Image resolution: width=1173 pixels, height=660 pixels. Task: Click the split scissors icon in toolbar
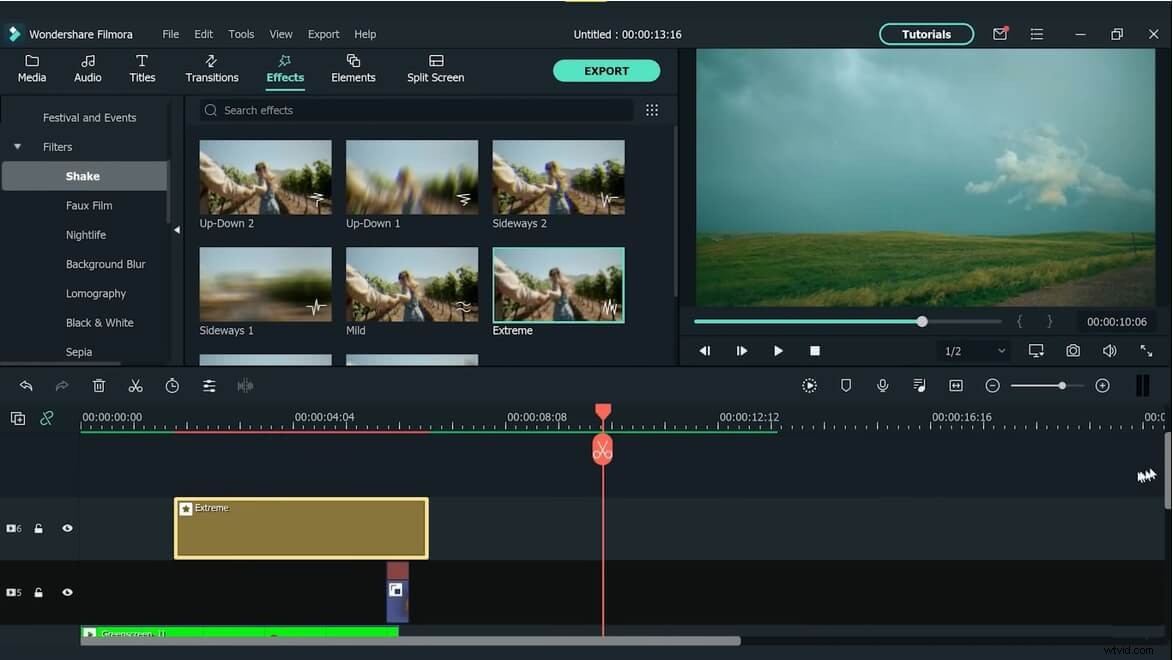coord(135,386)
